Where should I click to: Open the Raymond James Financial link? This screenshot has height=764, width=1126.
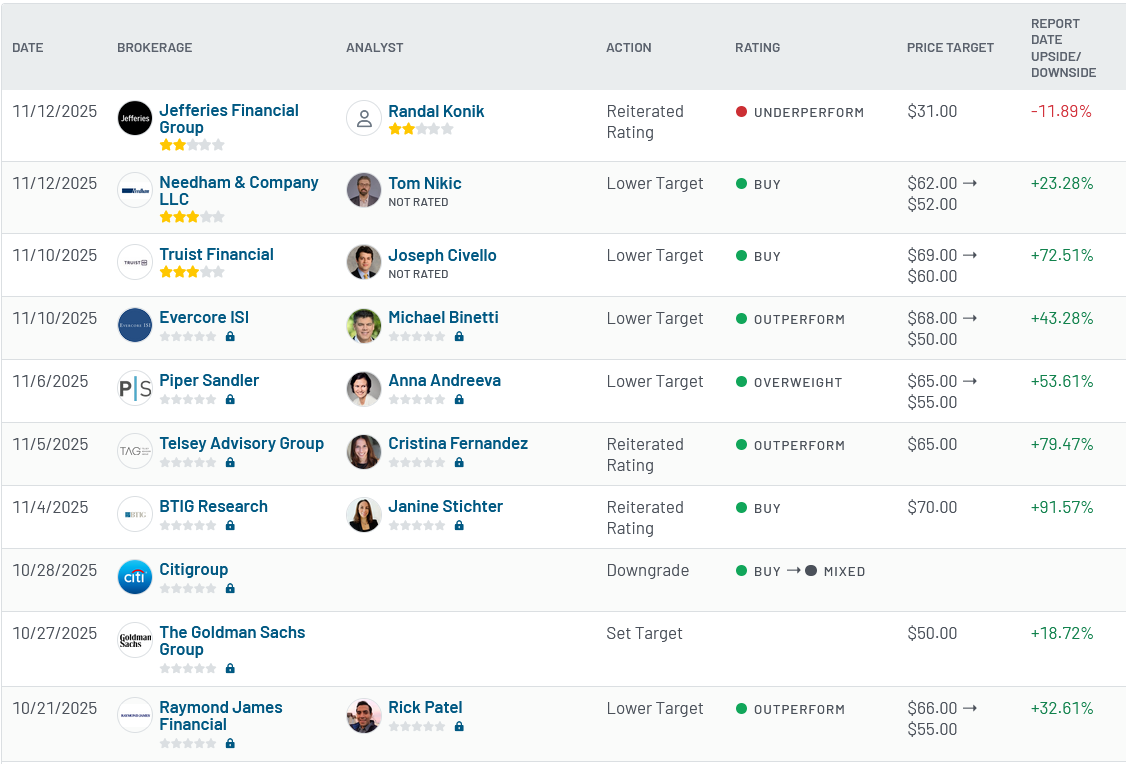point(220,716)
